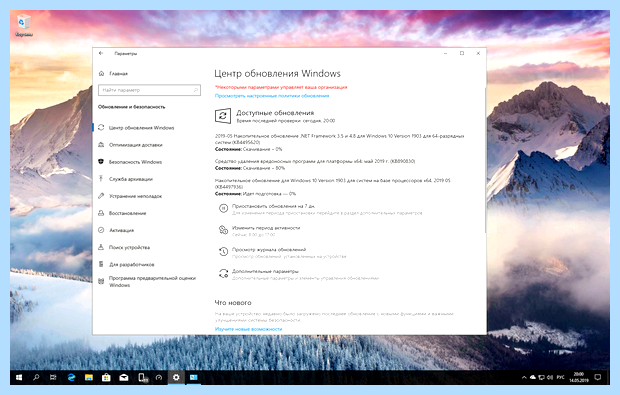The height and width of the screenshot is (395, 620).
Task: Click the Что нового heading
Action: tap(233, 302)
